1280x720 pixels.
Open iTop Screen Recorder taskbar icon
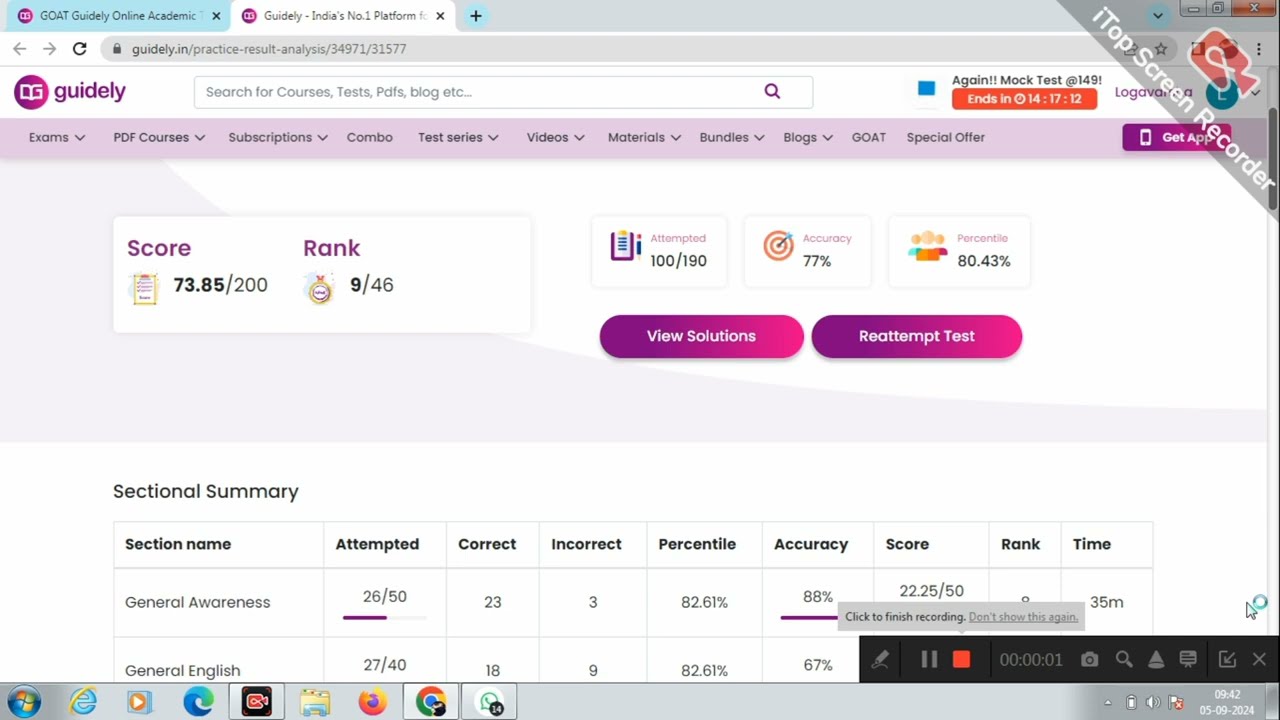257,702
